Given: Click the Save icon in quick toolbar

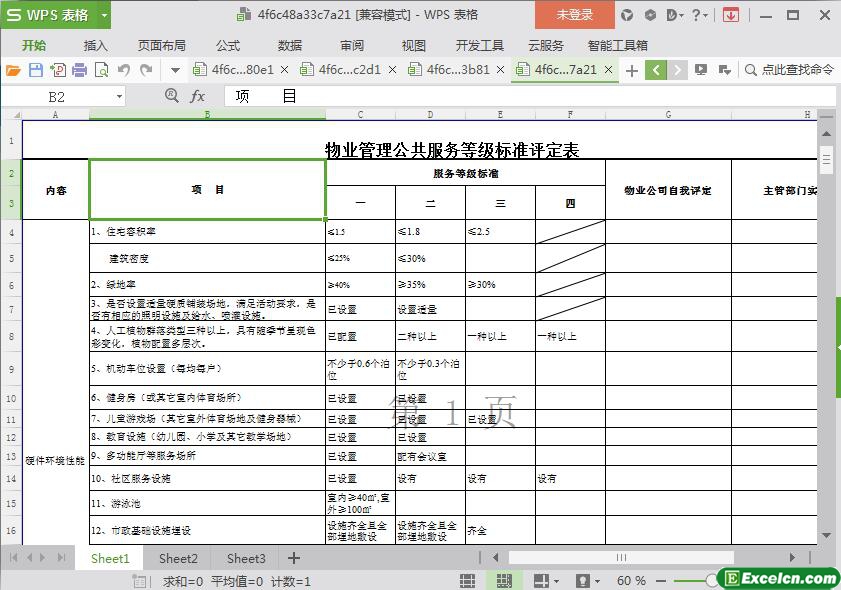Looking at the screenshot, I should coord(35,70).
